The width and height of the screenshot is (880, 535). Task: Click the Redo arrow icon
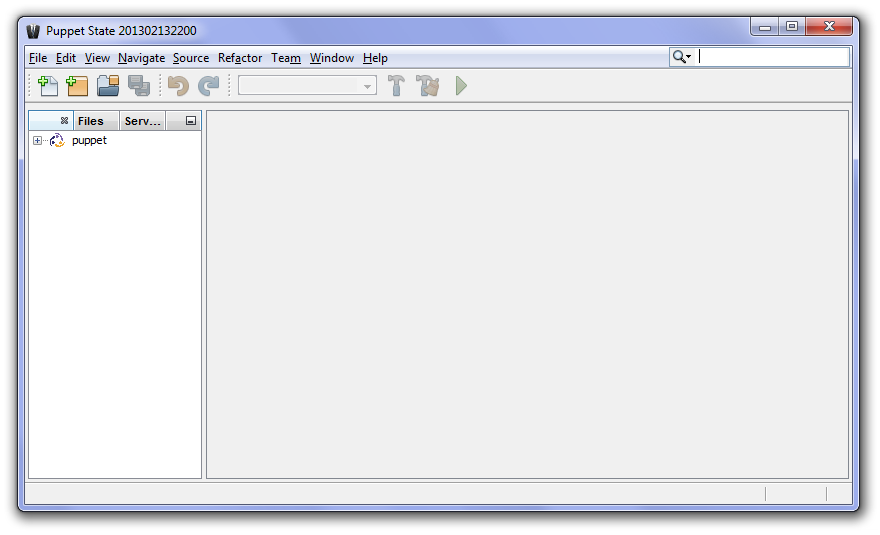click(x=209, y=86)
